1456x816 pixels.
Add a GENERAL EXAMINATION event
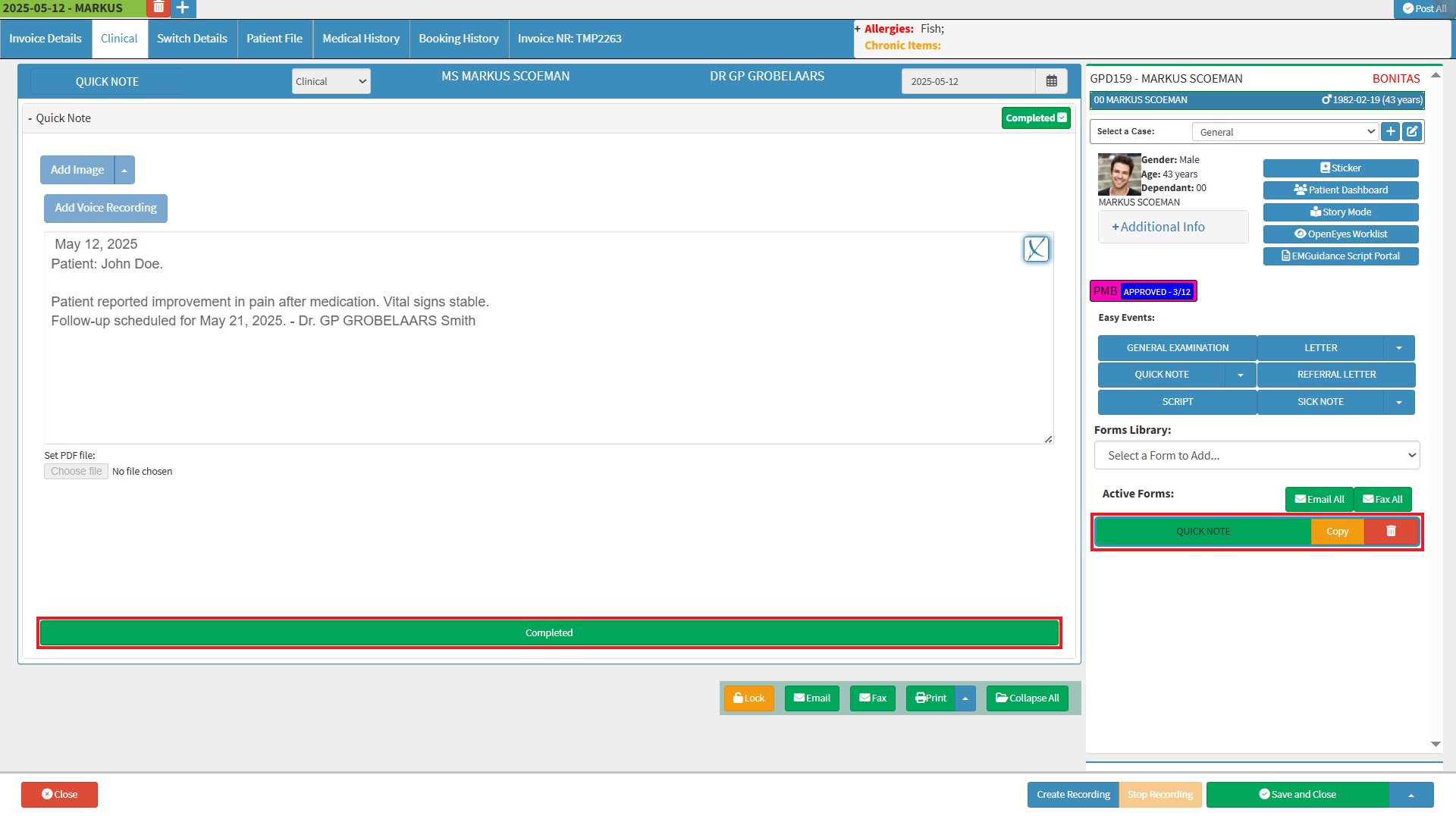point(1178,348)
